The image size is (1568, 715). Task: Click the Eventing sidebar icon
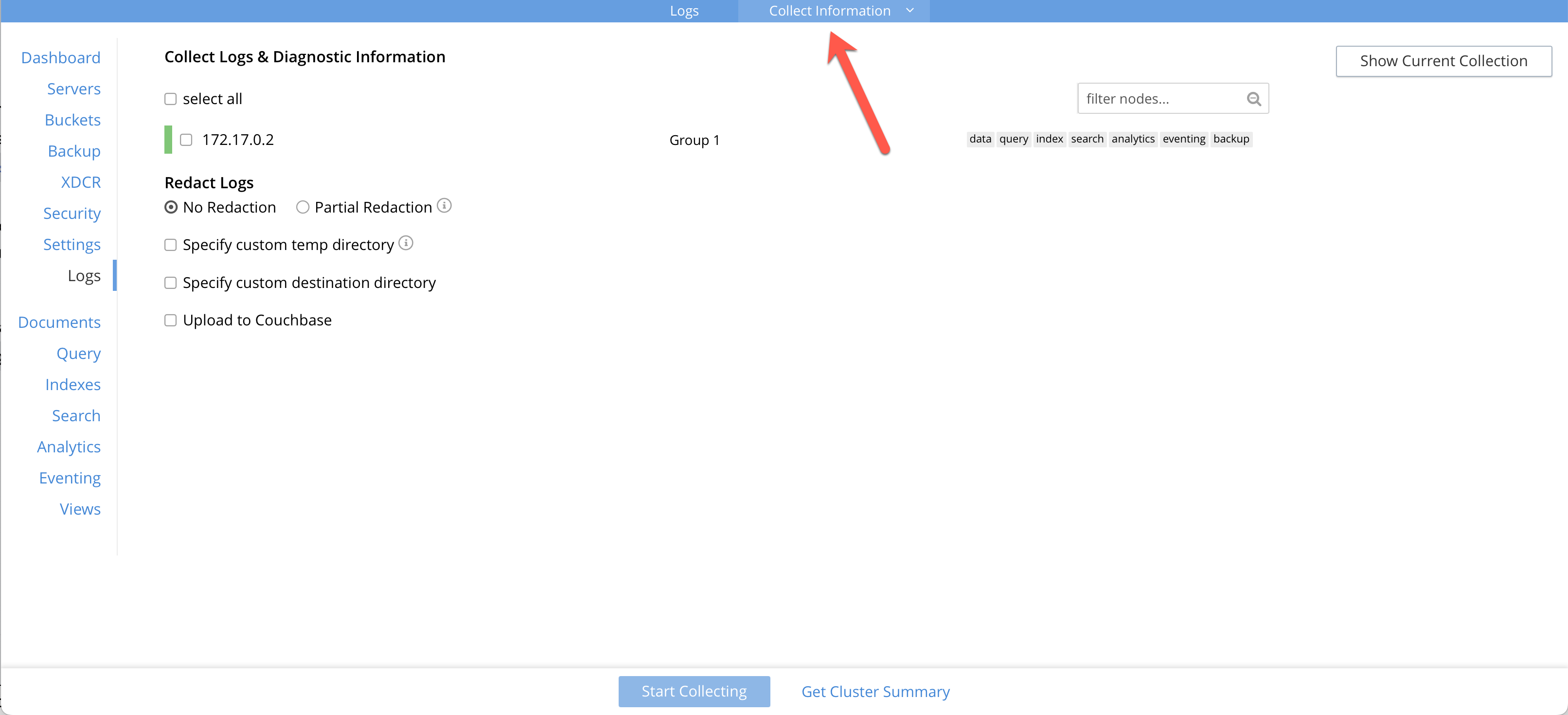(68, 477)
